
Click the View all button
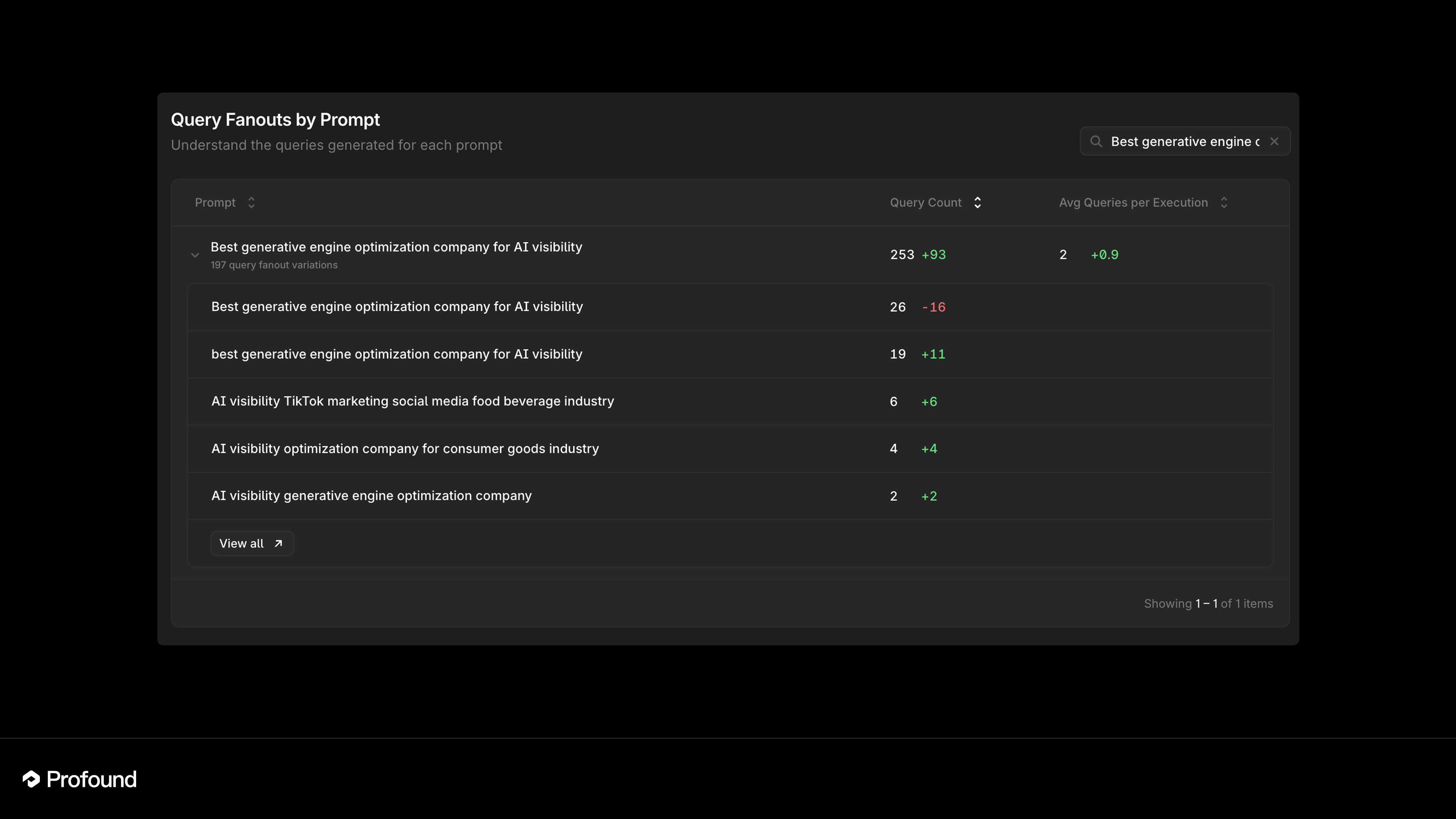[252, 543]
